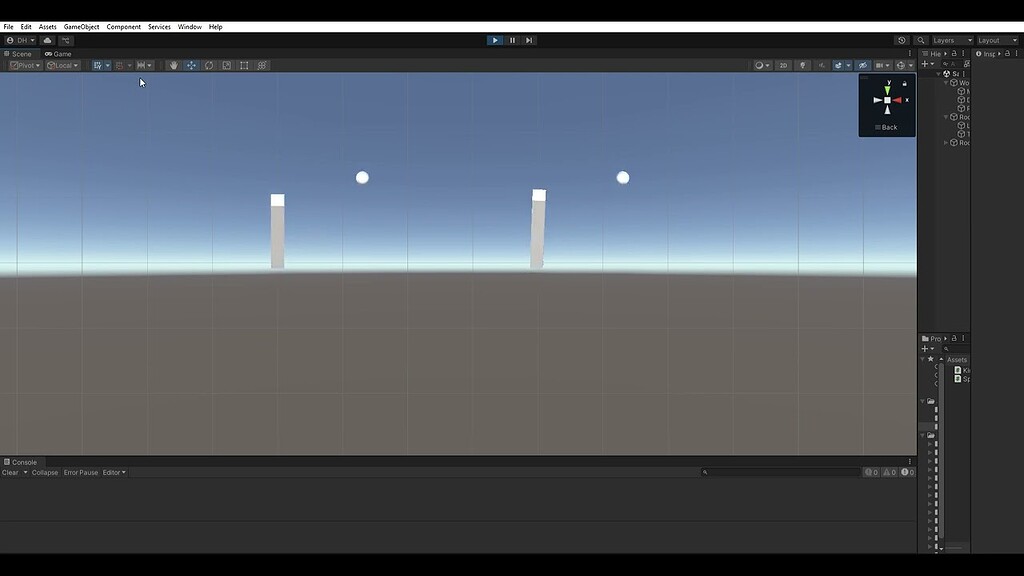Open Unity Collab cloud panel
Image resolution: width=1024 pixels, height=576 pixels.
click(48, 40)
